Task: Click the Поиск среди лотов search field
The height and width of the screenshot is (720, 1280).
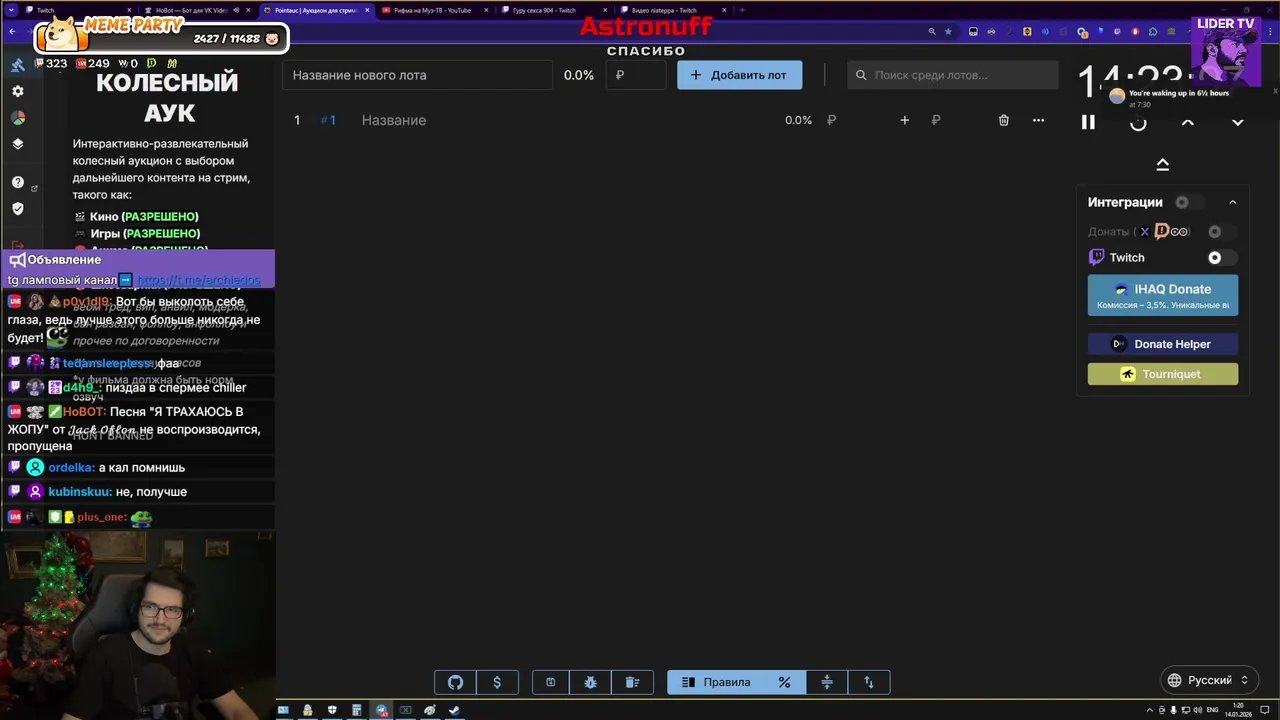Action: click(x=953, y=75)
